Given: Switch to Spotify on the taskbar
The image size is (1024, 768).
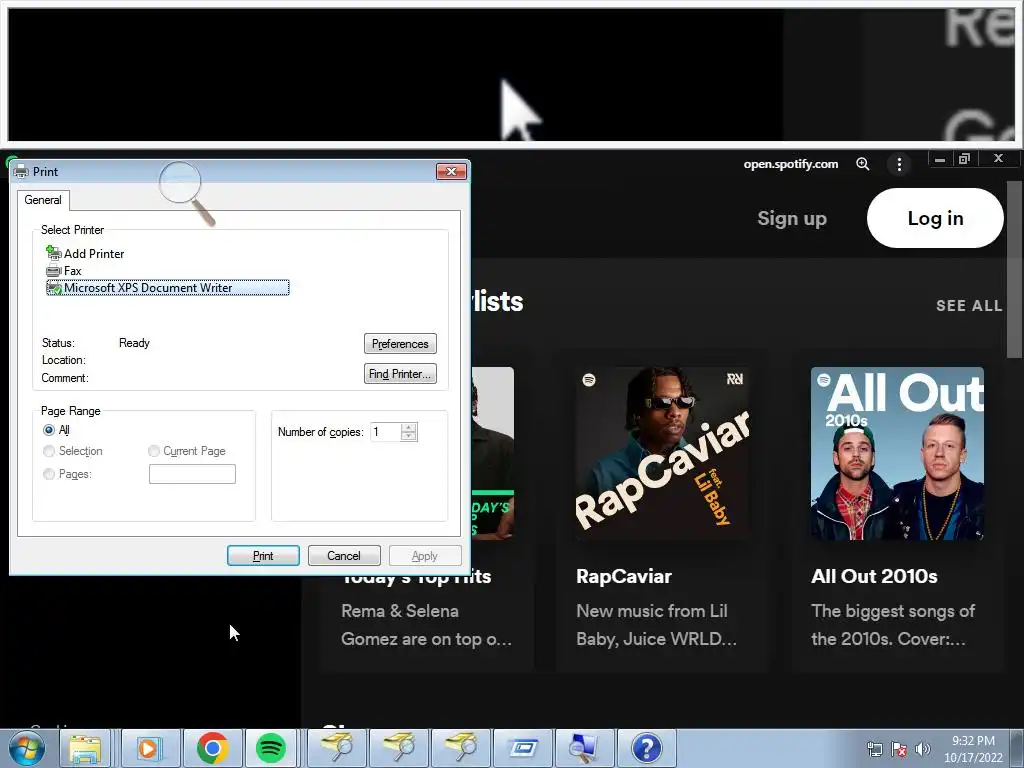Looking at the screenshot, I should click(x=270, y=748).
